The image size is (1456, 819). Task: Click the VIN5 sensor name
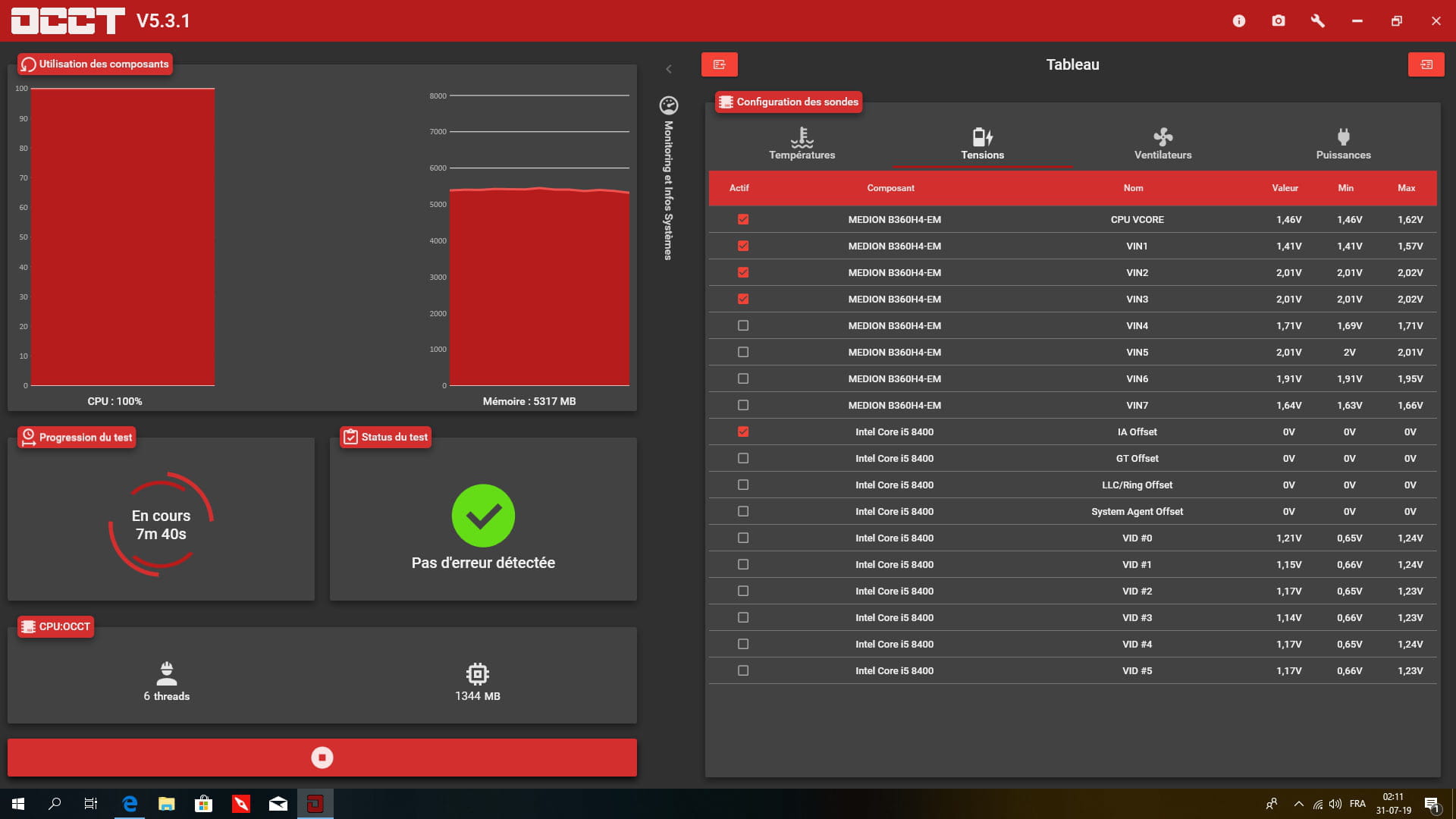click(x=1137, y=352)
